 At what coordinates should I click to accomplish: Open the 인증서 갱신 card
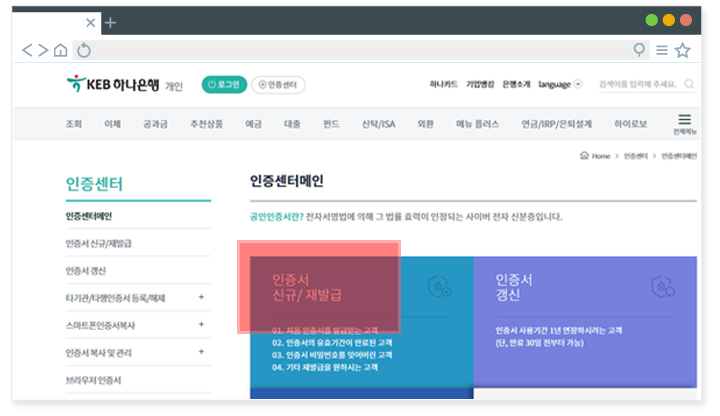[x=584, y=320]
